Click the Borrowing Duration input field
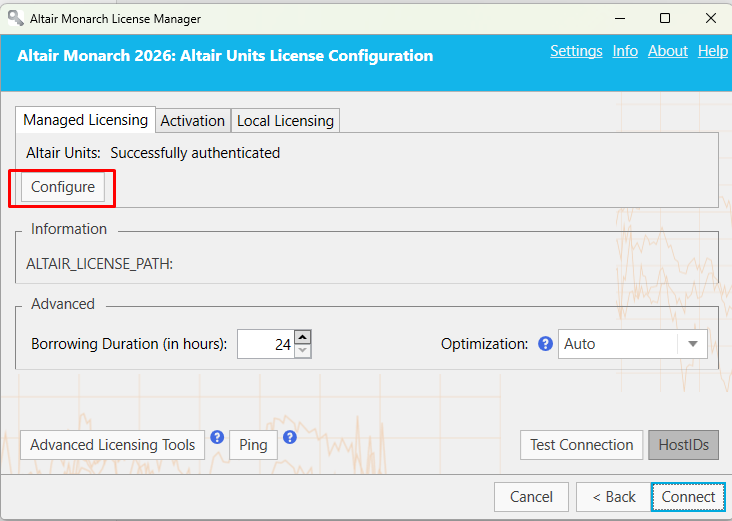Screen dimensions: 732x521 tap(266, 344)
